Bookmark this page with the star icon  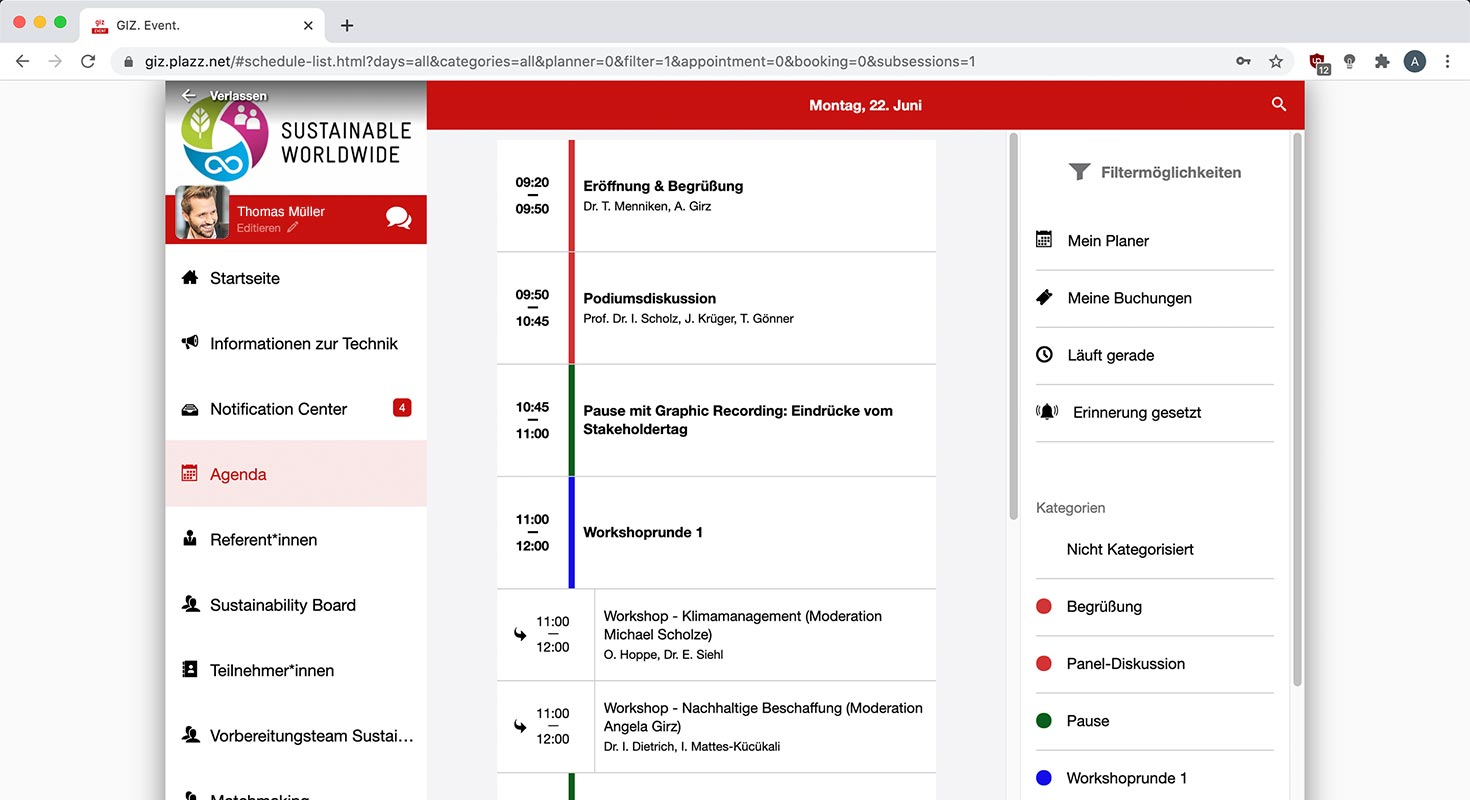(1276, 61)
